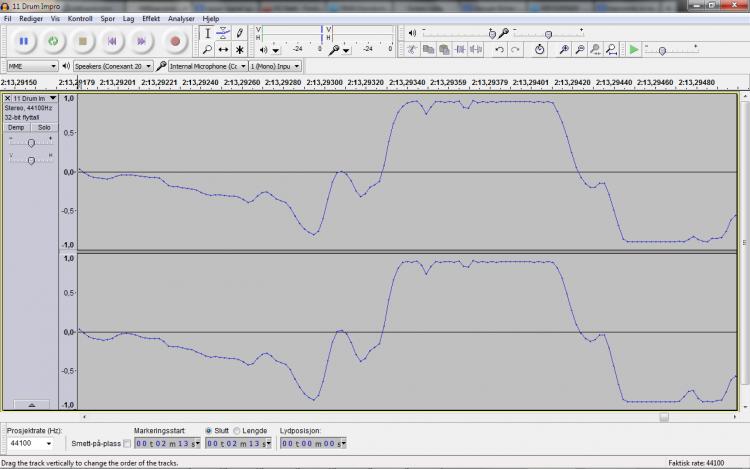Open the Effekt menu
The width and height of the screenshot is (750, 469).
[151, 19]
